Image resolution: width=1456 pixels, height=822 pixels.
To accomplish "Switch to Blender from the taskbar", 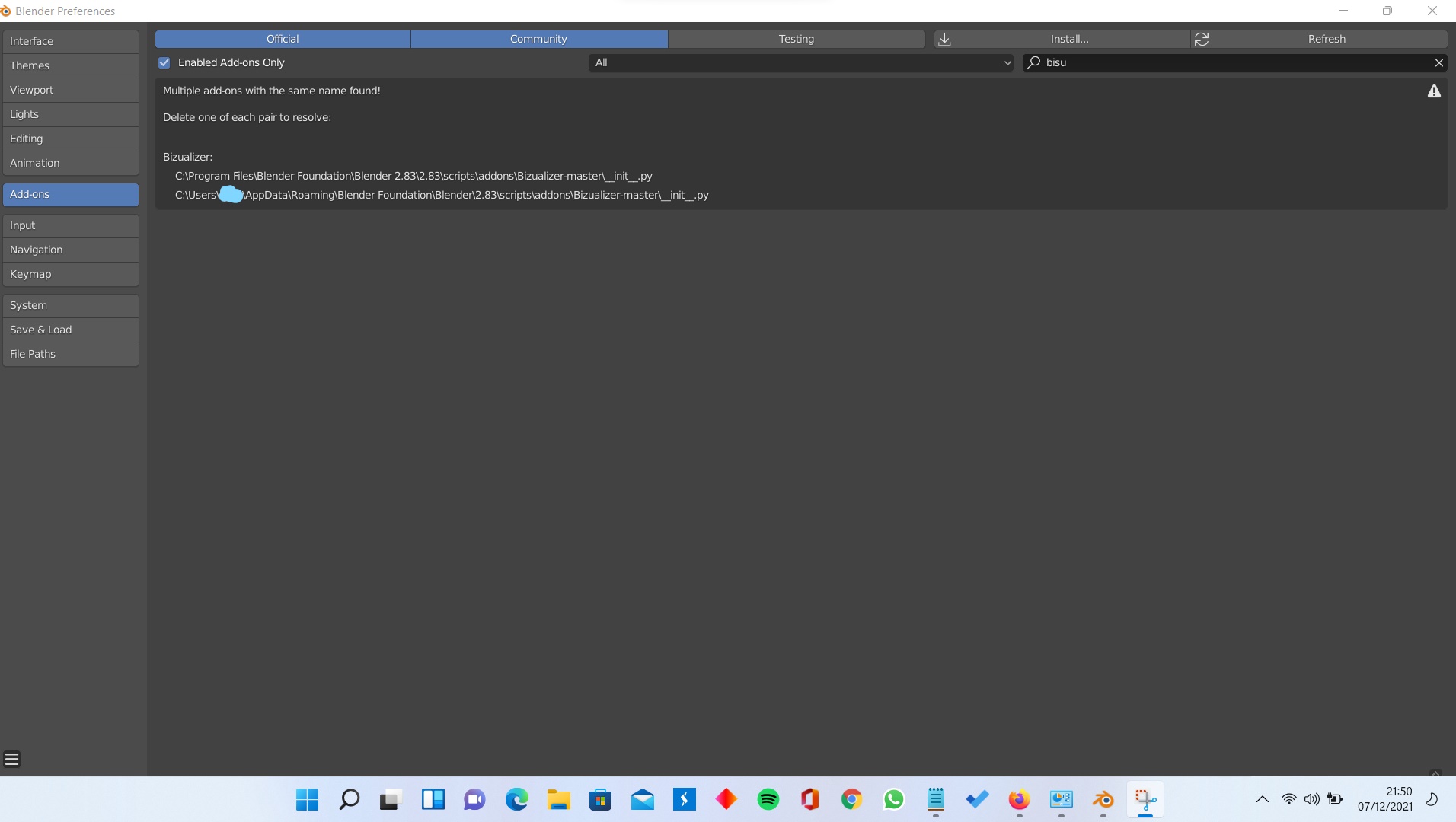I will point(1103,799).
